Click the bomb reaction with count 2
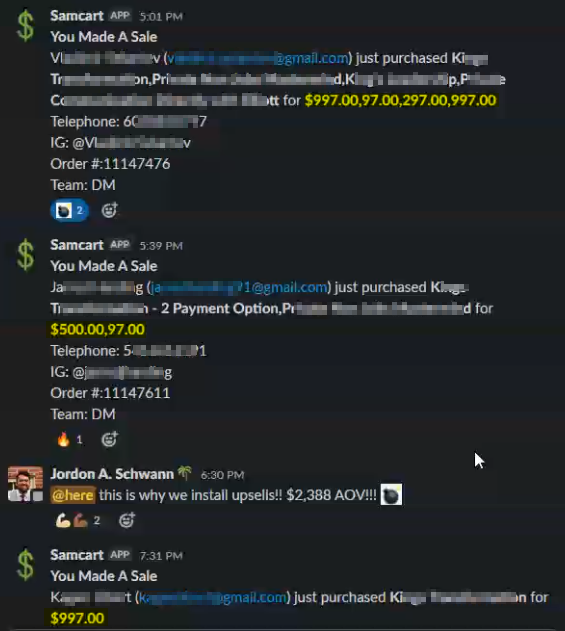 [69, 210]
